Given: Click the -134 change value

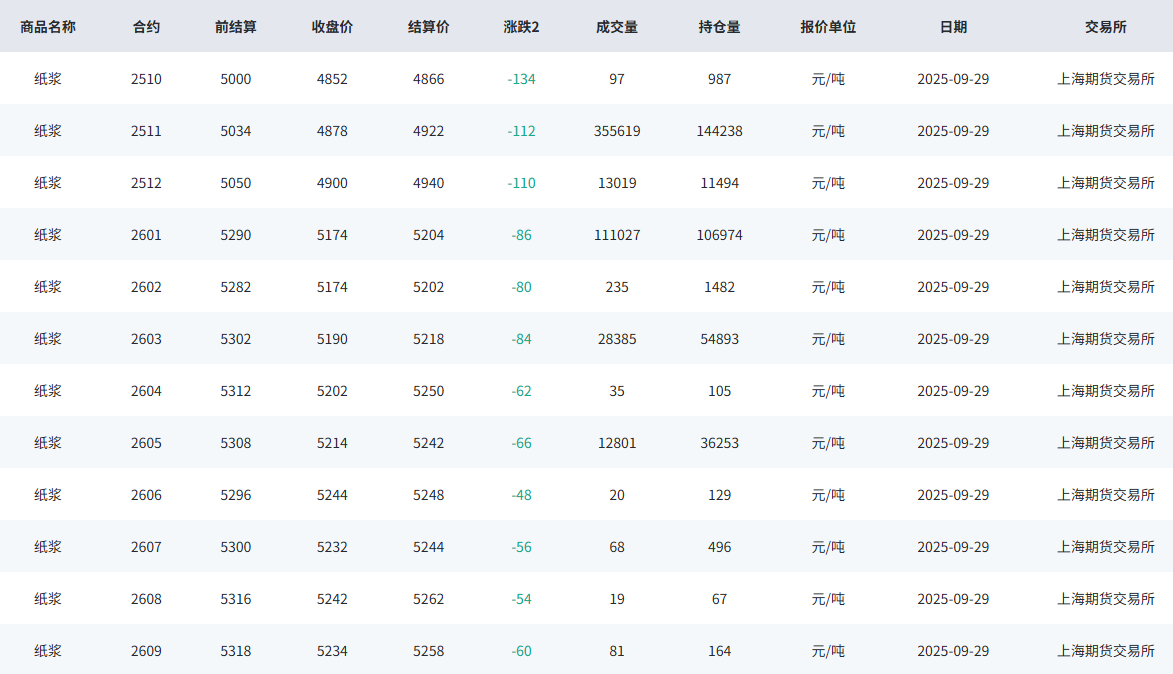Looking at the screenshot, I should 521,79.
